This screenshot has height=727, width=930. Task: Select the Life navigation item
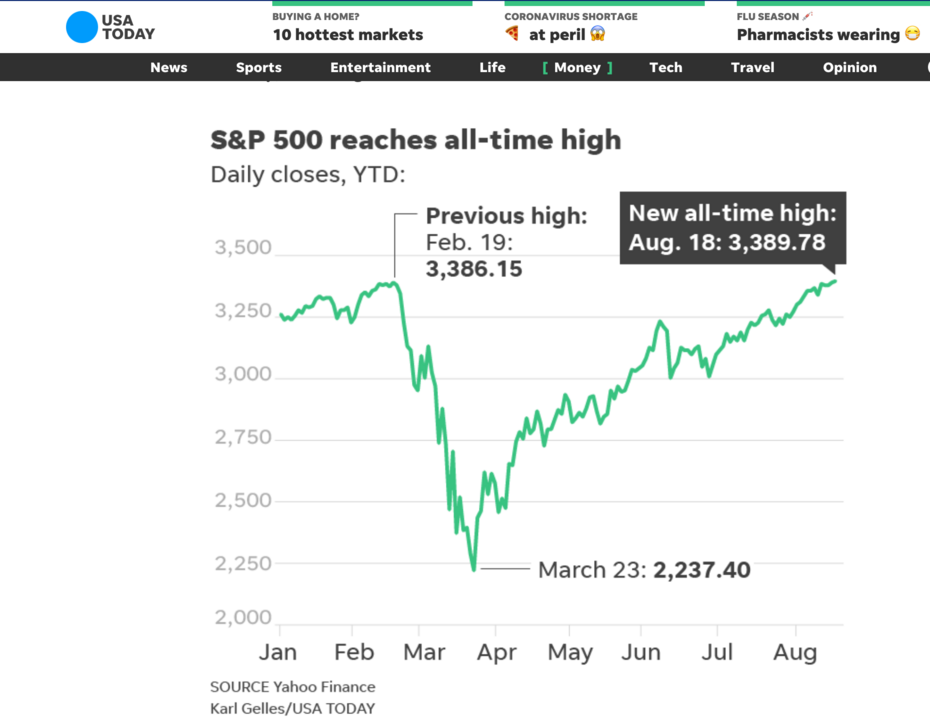click(x=492, y=67)
